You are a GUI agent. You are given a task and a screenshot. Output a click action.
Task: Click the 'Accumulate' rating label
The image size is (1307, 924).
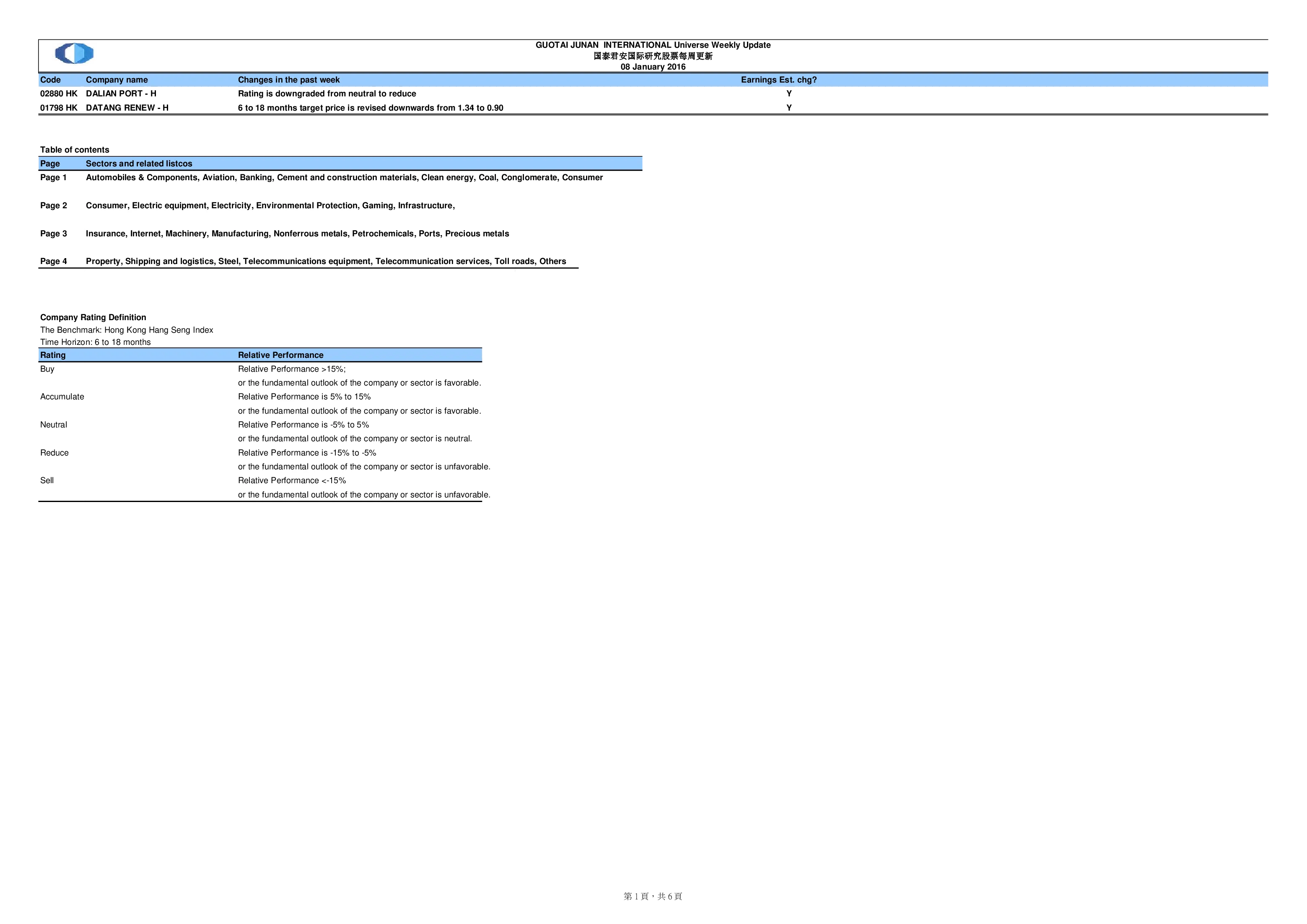(x=62, y=396)
